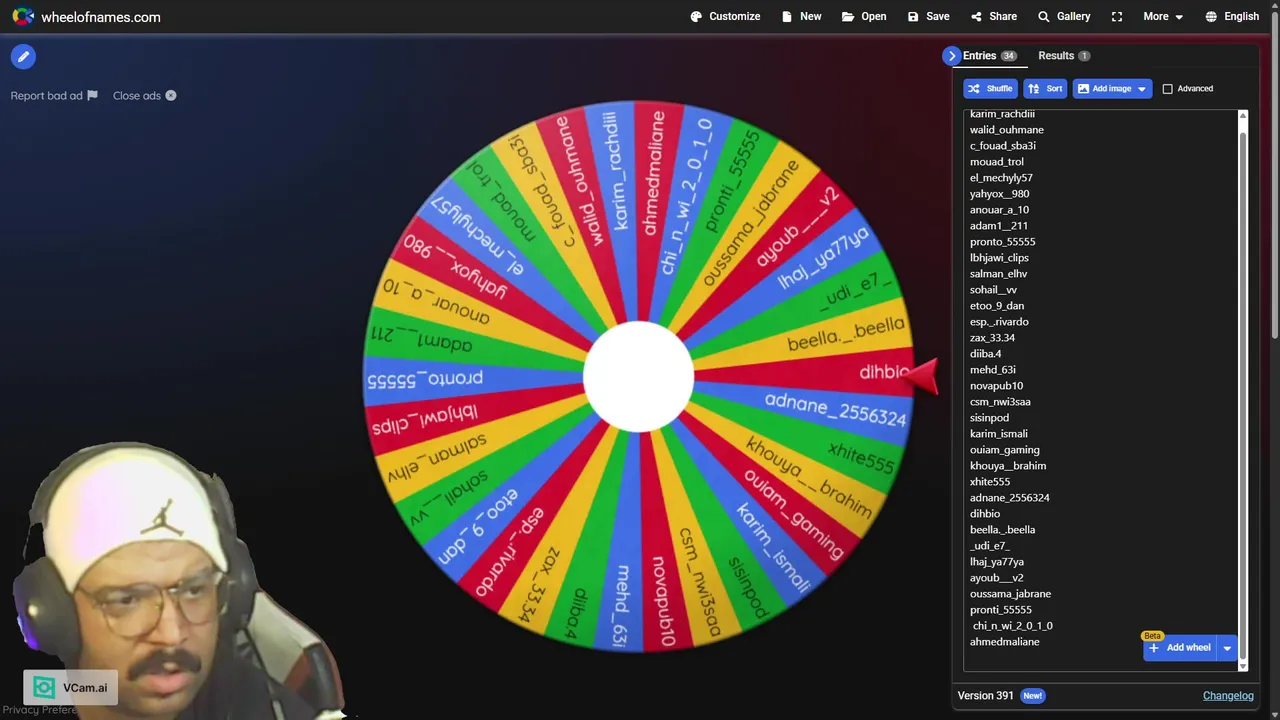Select entry 'novapub10' in the list
1280x720 pixels.
click(996, 386)
